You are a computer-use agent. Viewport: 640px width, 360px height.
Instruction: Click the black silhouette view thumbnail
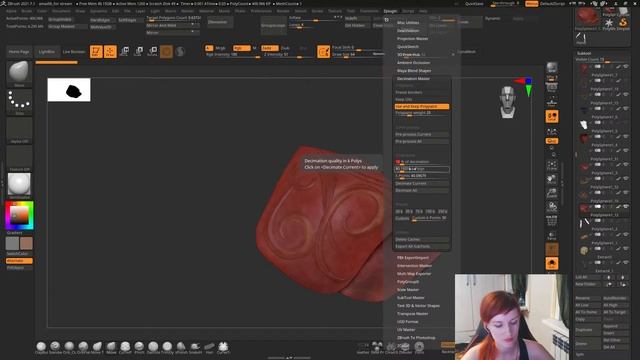coord(69,90)
